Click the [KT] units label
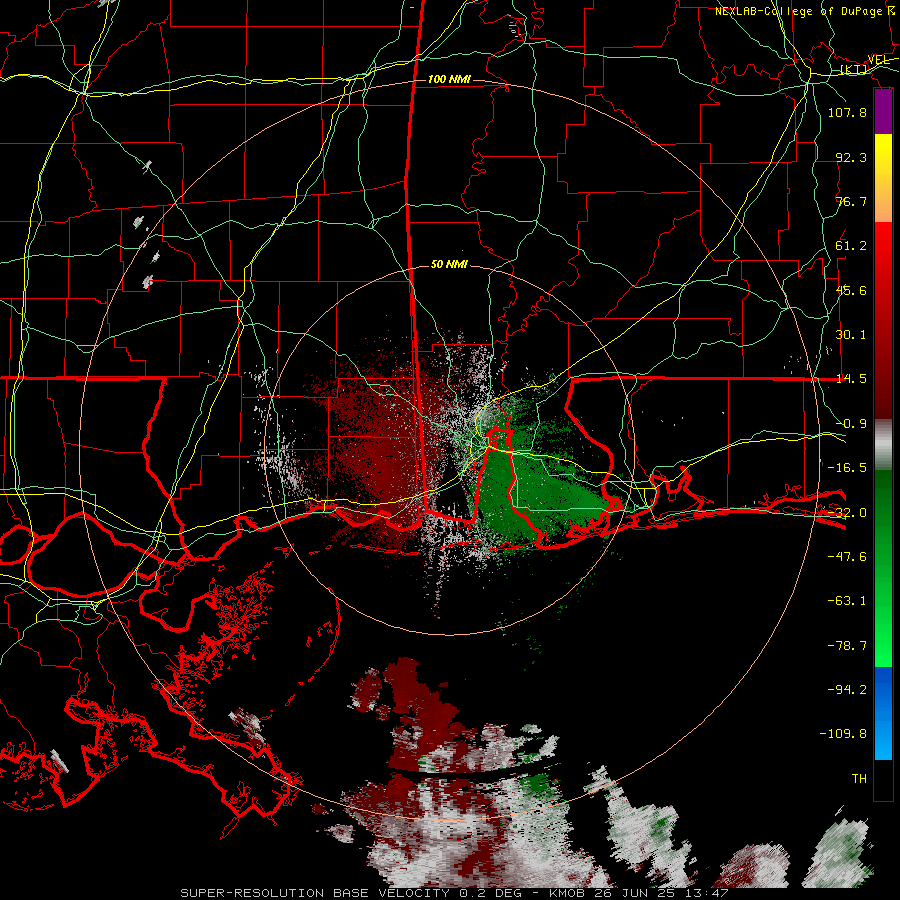 pos(854,69)
